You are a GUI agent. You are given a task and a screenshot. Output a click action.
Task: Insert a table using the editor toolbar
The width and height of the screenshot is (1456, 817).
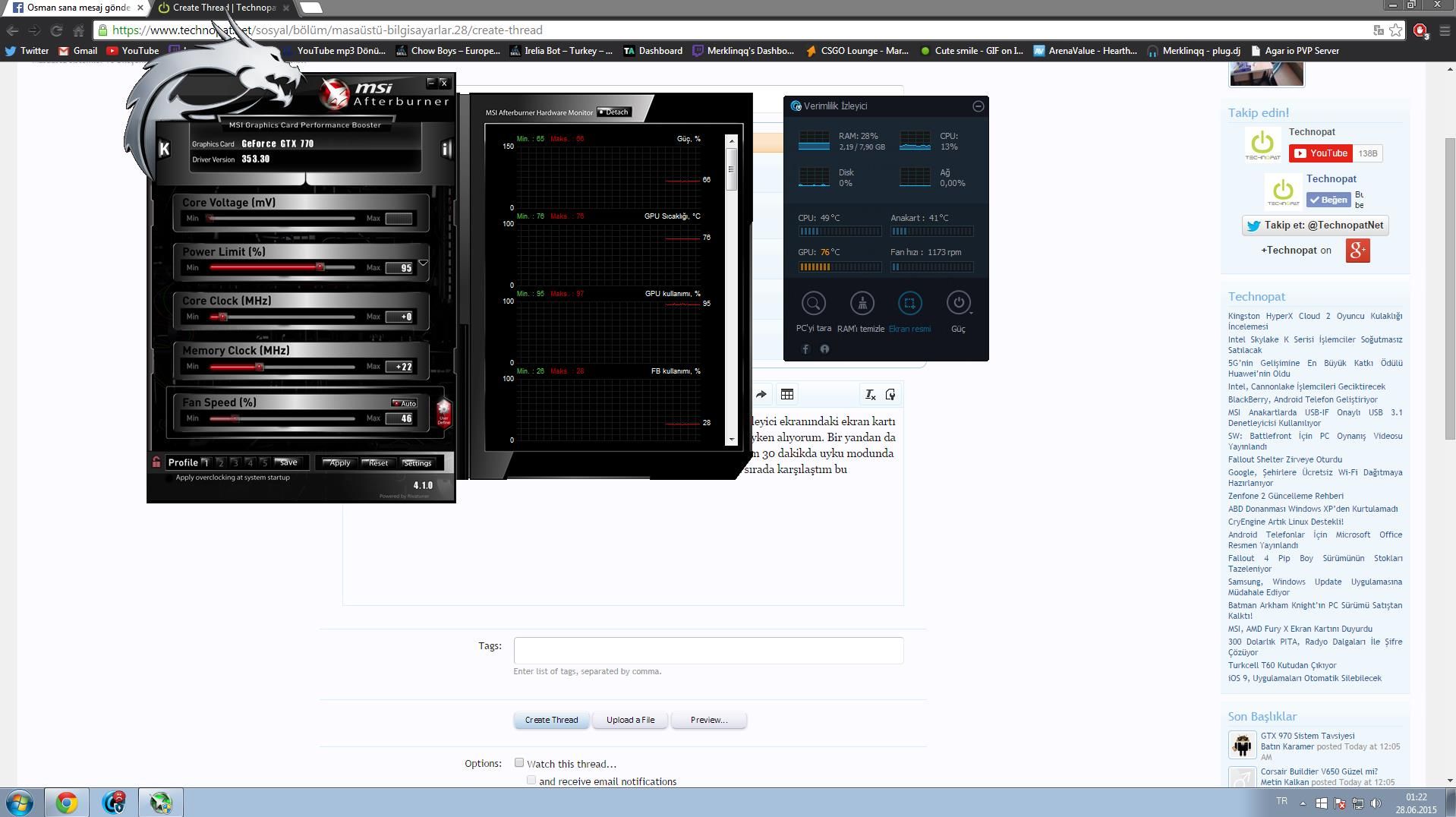[787, 394]
